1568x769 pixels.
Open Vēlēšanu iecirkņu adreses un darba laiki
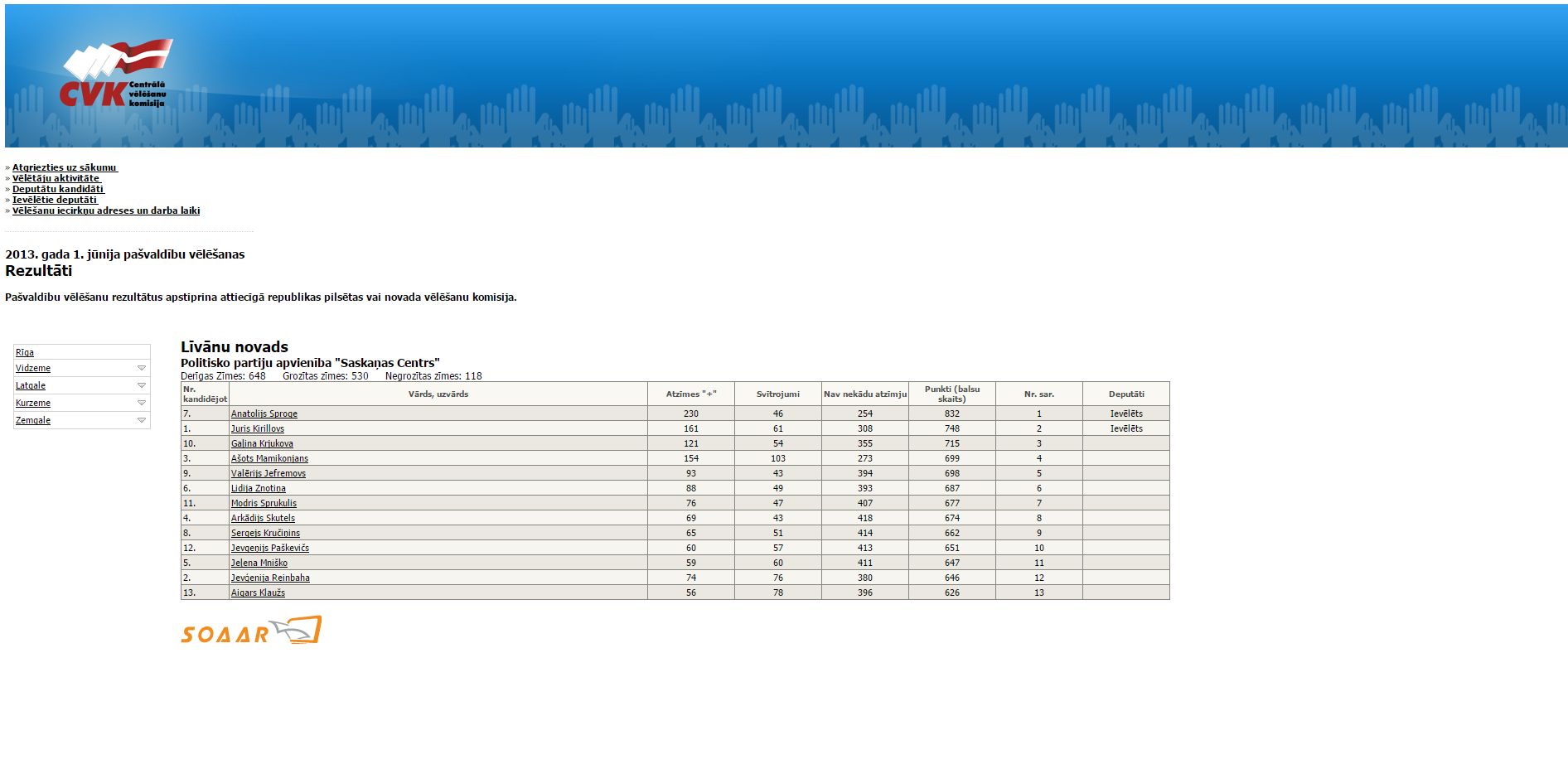[x=106, y=210]
